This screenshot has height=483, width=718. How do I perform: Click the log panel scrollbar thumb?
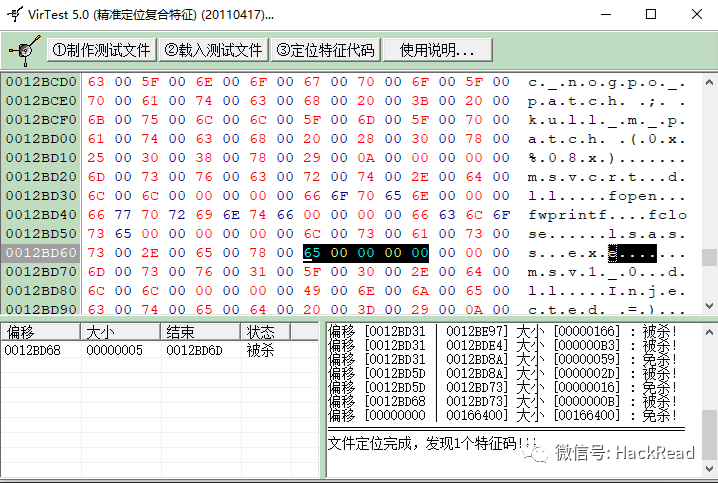point(709,435)
